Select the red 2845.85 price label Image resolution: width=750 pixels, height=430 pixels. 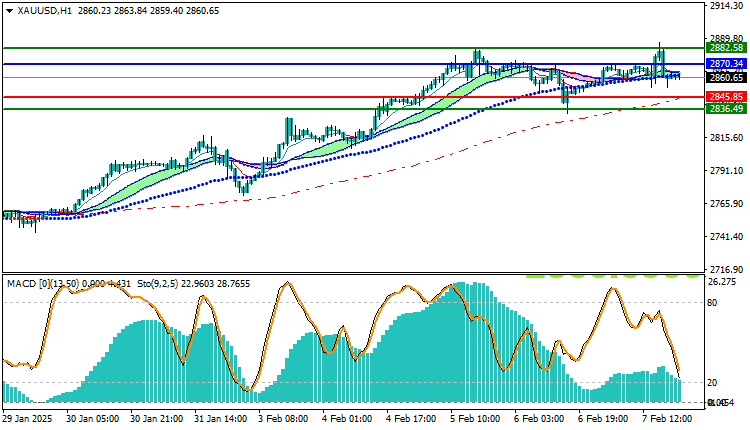point(726,97)
